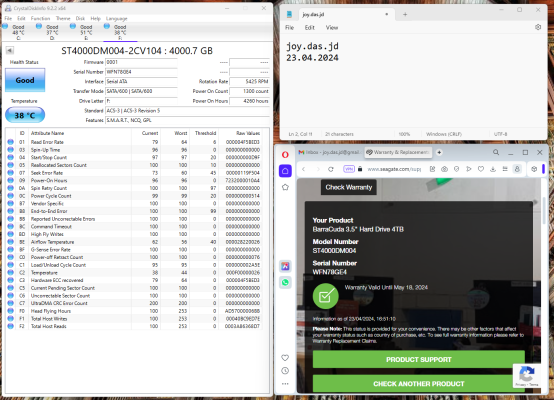Select the Read Error Rate attribute row
The image size is (554, 400).
coord(134,142)
